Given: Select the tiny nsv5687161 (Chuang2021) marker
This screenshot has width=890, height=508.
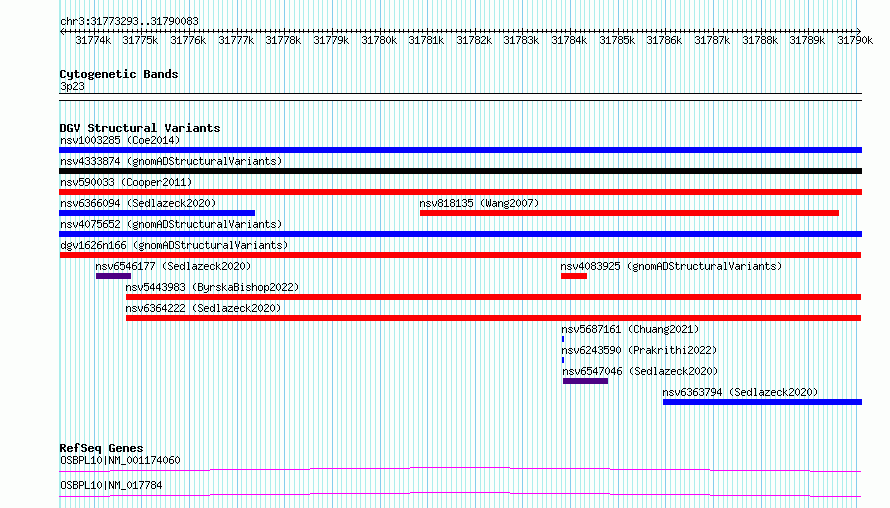Looking at the screenshot, I should pos(563,339).
